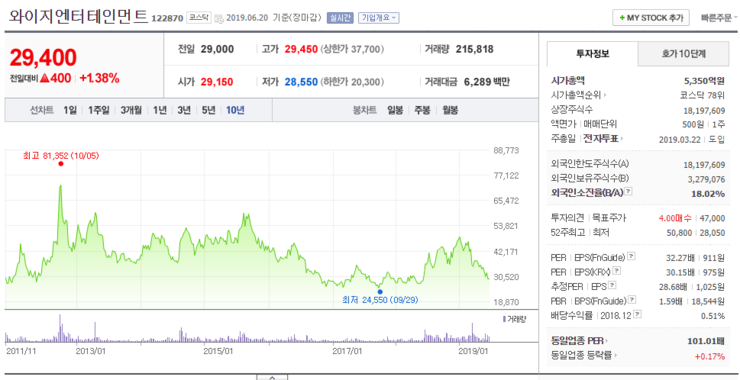Click the help icon beside BPS(FnGuide)

pyautogui.click(x=631, y=300)
